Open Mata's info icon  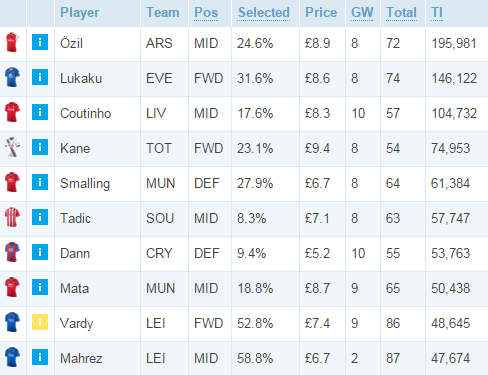(x=40, y=287)
